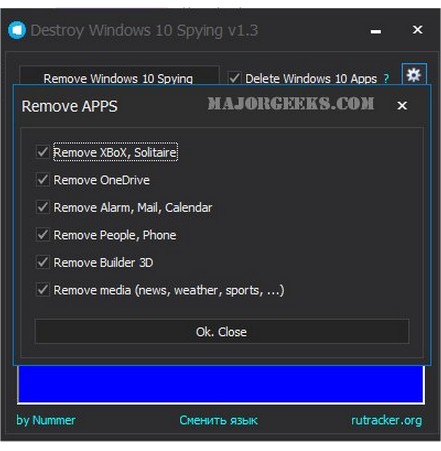441x451 pixels.
Task: Close the Remove APPS dialog
Action: click(402, 106)
